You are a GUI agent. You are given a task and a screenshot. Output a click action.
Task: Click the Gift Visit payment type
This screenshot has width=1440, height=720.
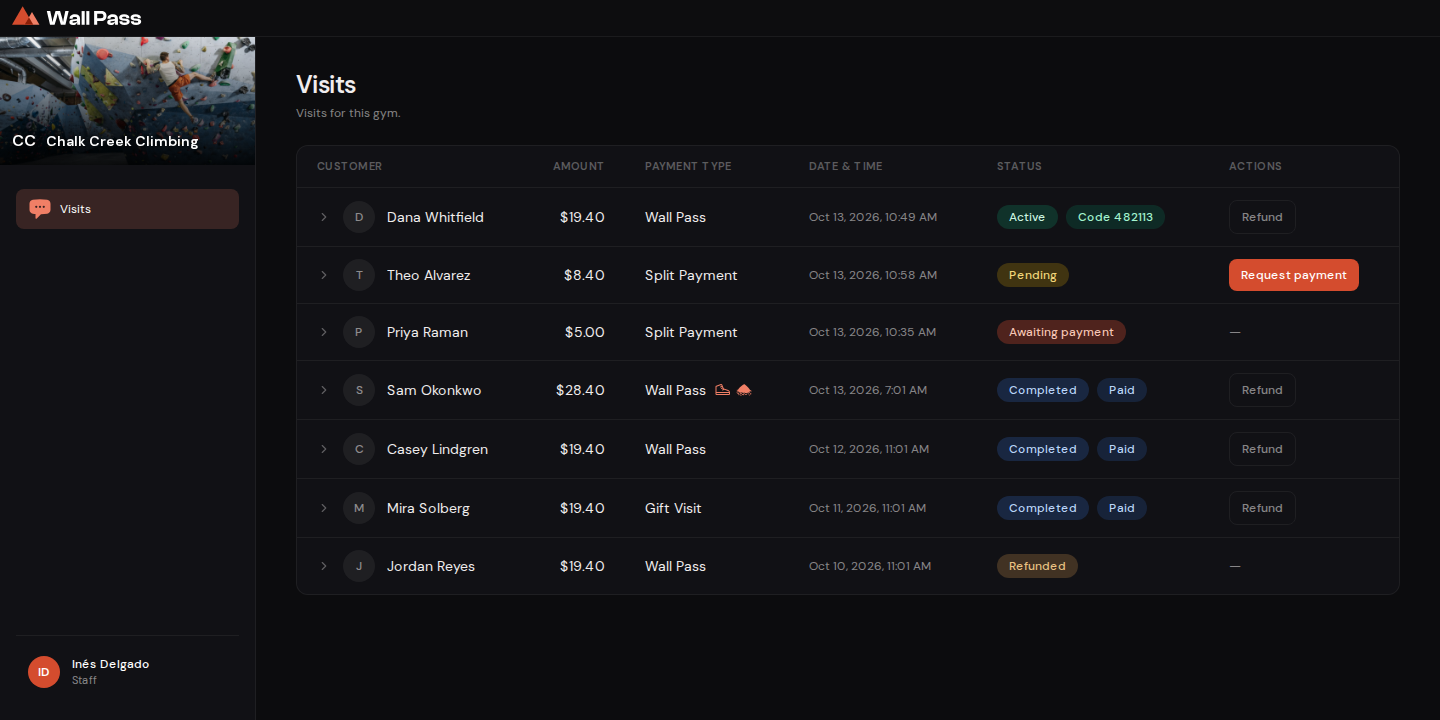point(673,508)
